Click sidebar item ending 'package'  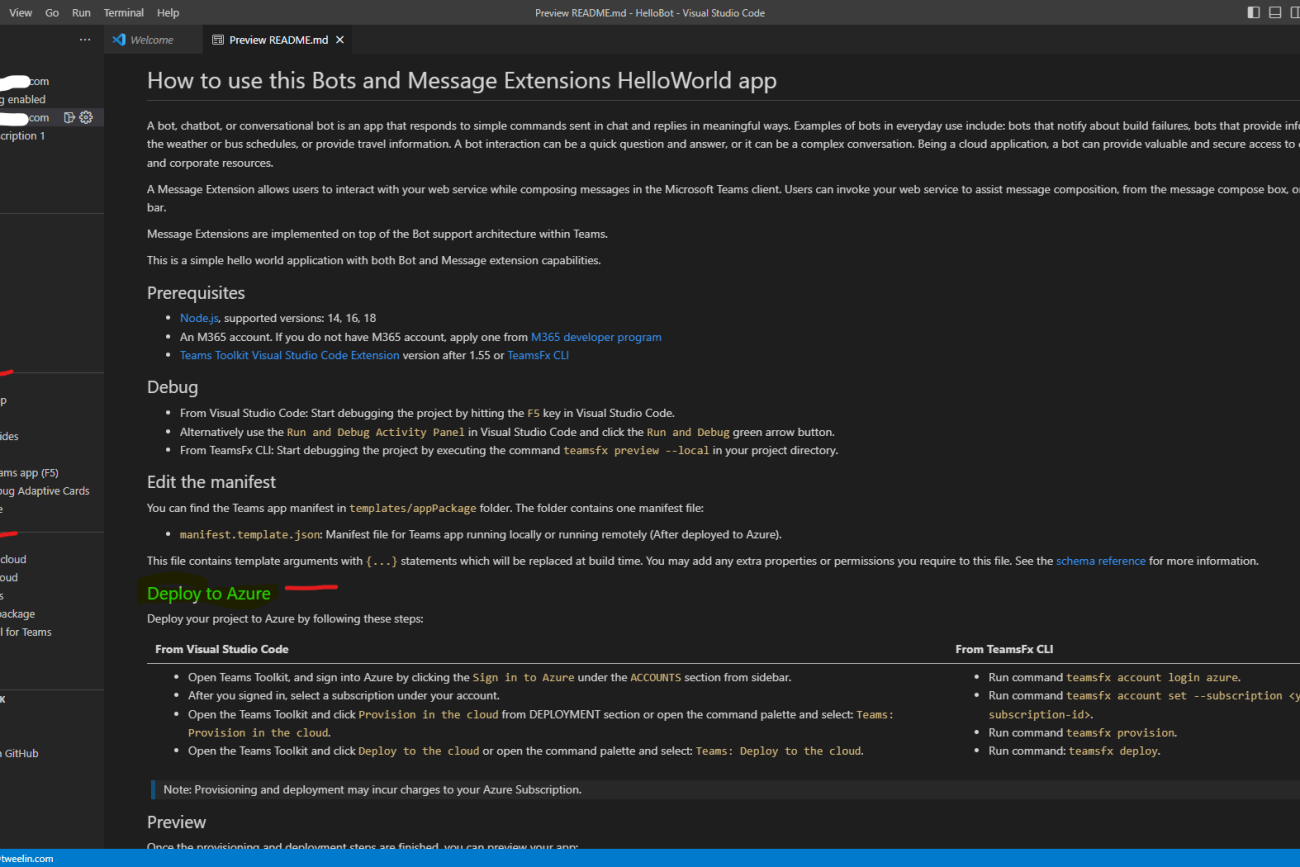18,614
